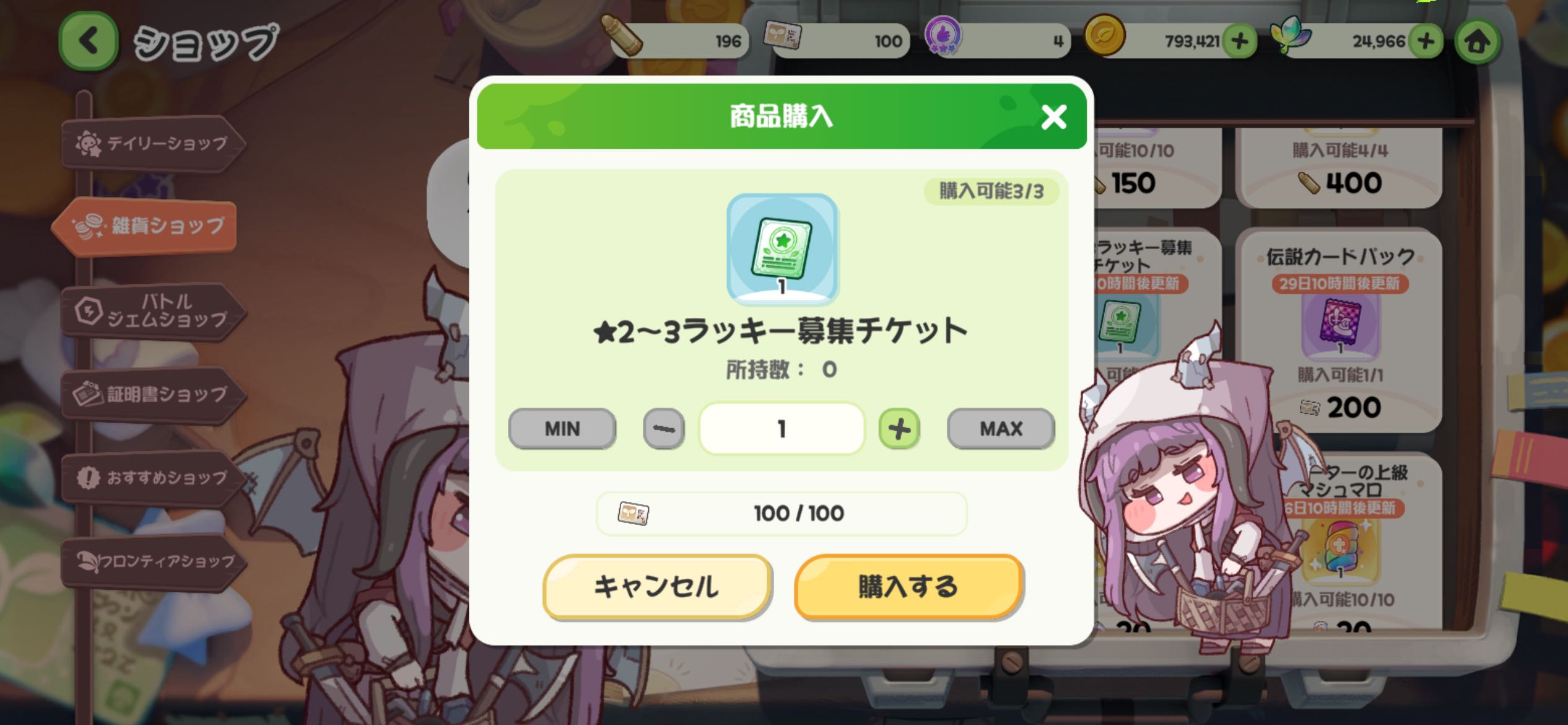Switch to バトルジェムショップ tab

coord(154,311)
